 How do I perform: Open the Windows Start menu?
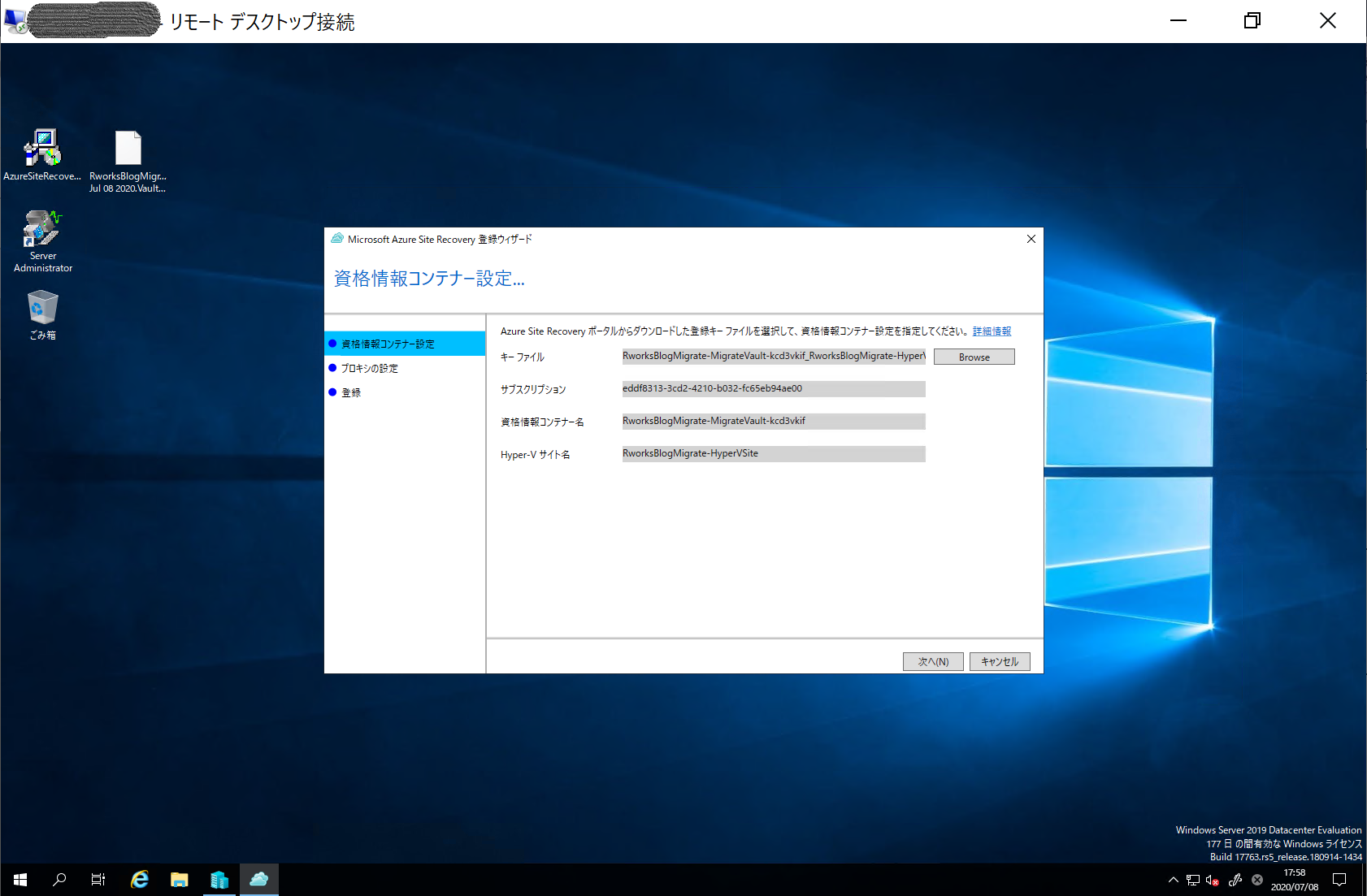(x=20, y=879)
